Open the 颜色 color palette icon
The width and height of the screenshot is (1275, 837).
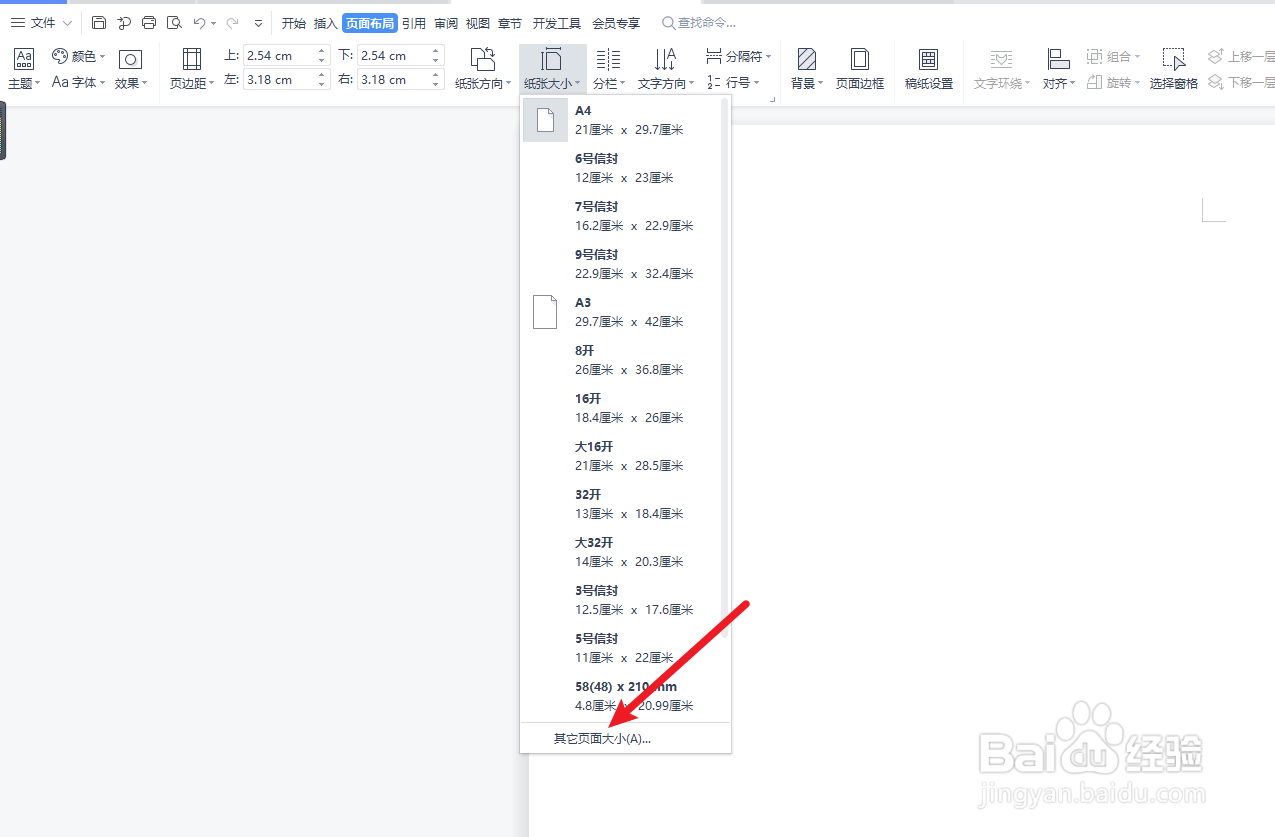tap(60, 57)
